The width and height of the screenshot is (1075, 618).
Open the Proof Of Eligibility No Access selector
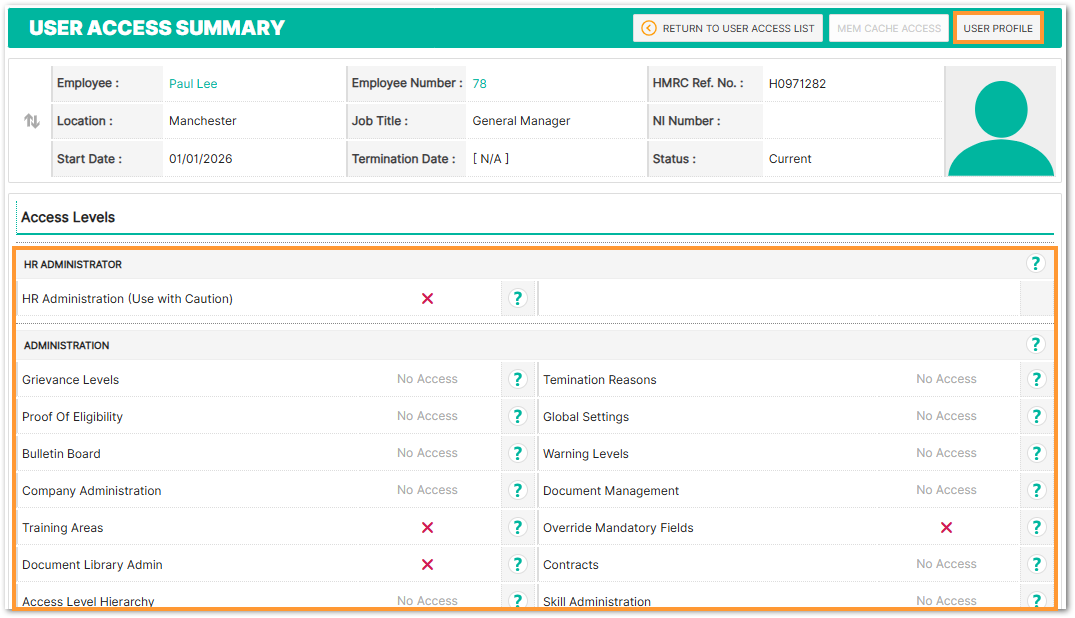427,416
